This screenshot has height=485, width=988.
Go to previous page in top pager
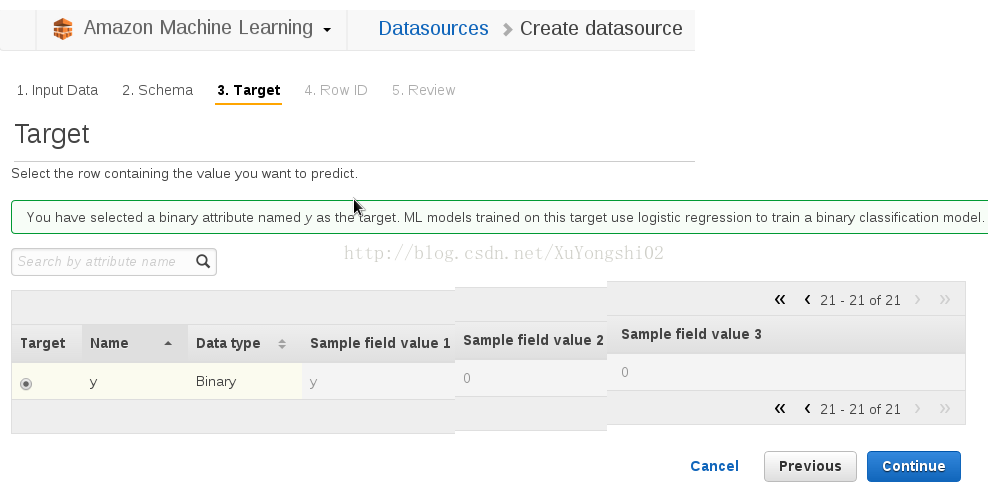pyautogui.click(x=807, y=300)
